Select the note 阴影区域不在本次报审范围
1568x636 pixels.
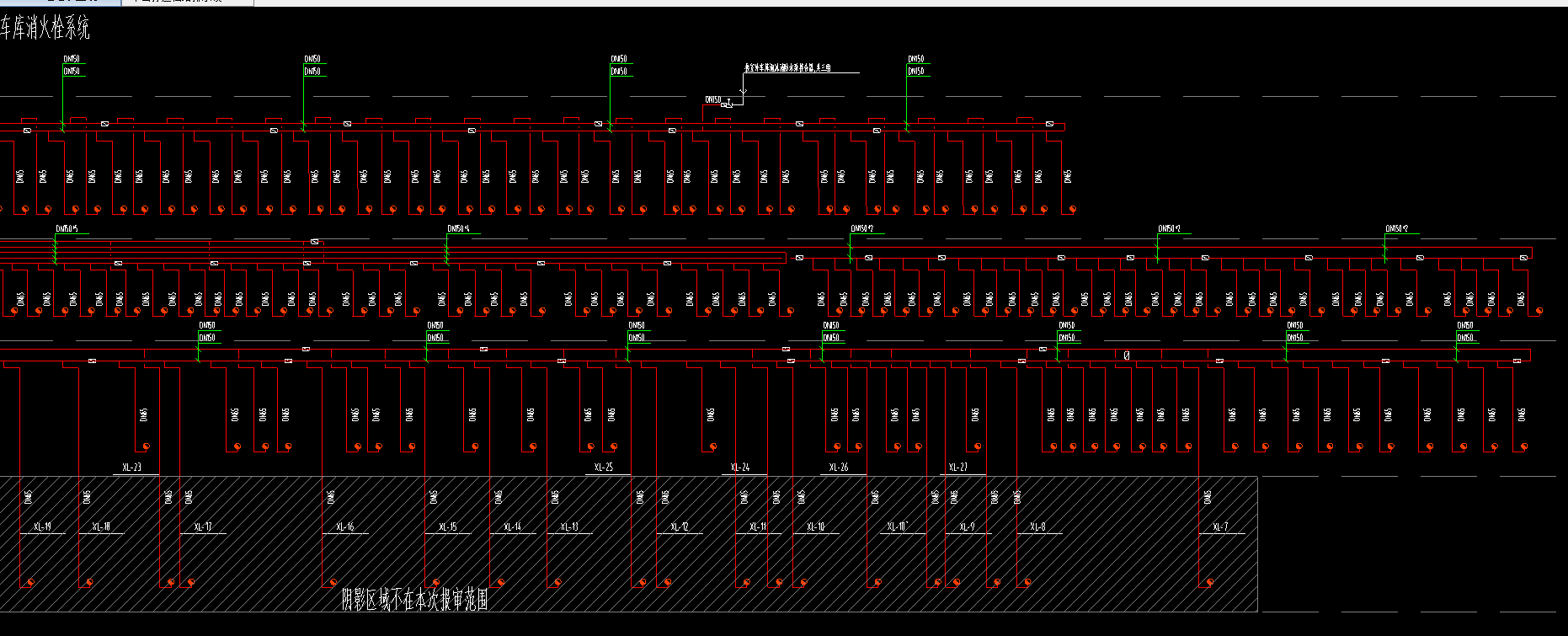pyautogui.click(x=415, y=599)
